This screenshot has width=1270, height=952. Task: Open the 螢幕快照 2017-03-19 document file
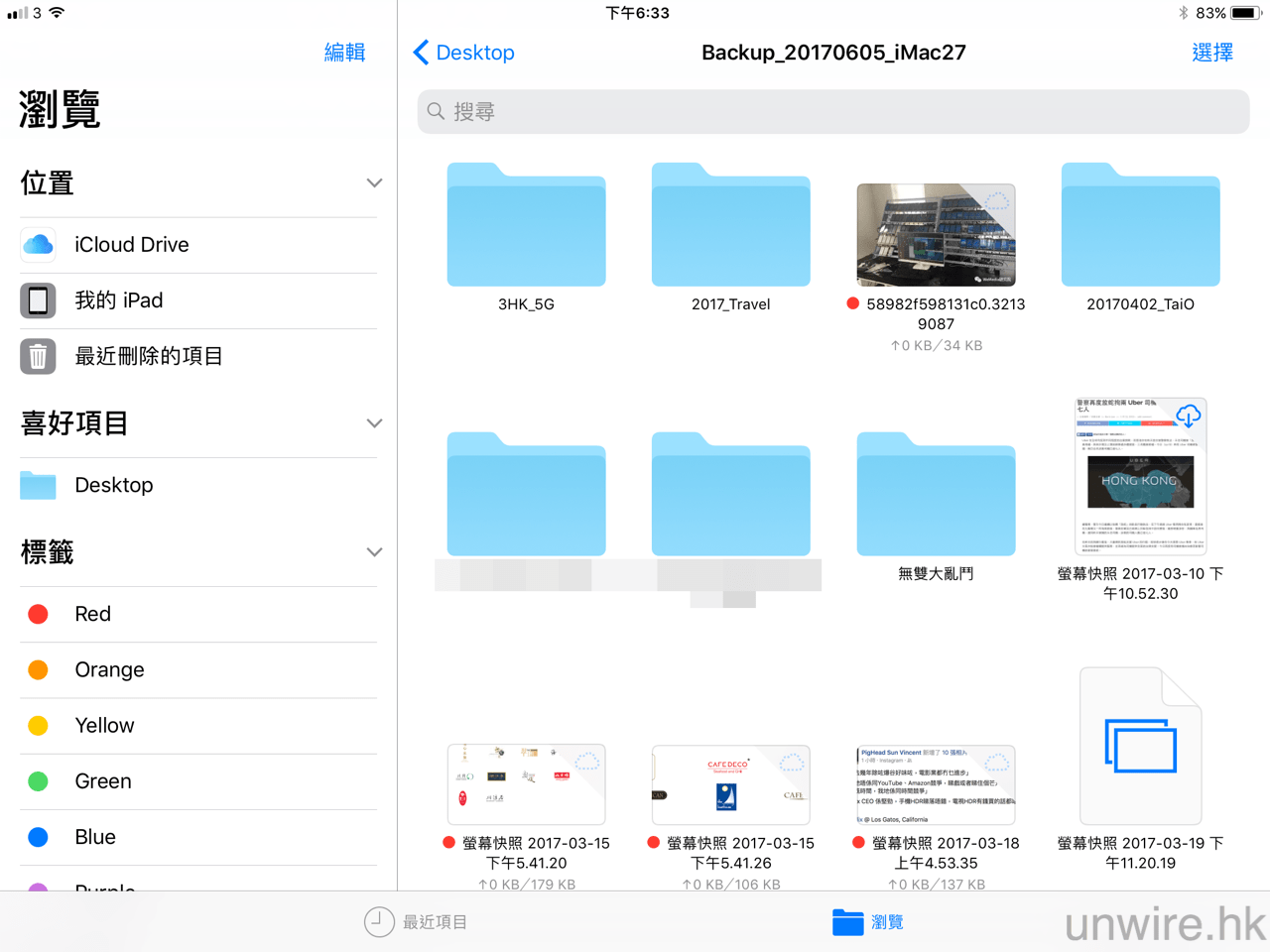point(1140,747)
